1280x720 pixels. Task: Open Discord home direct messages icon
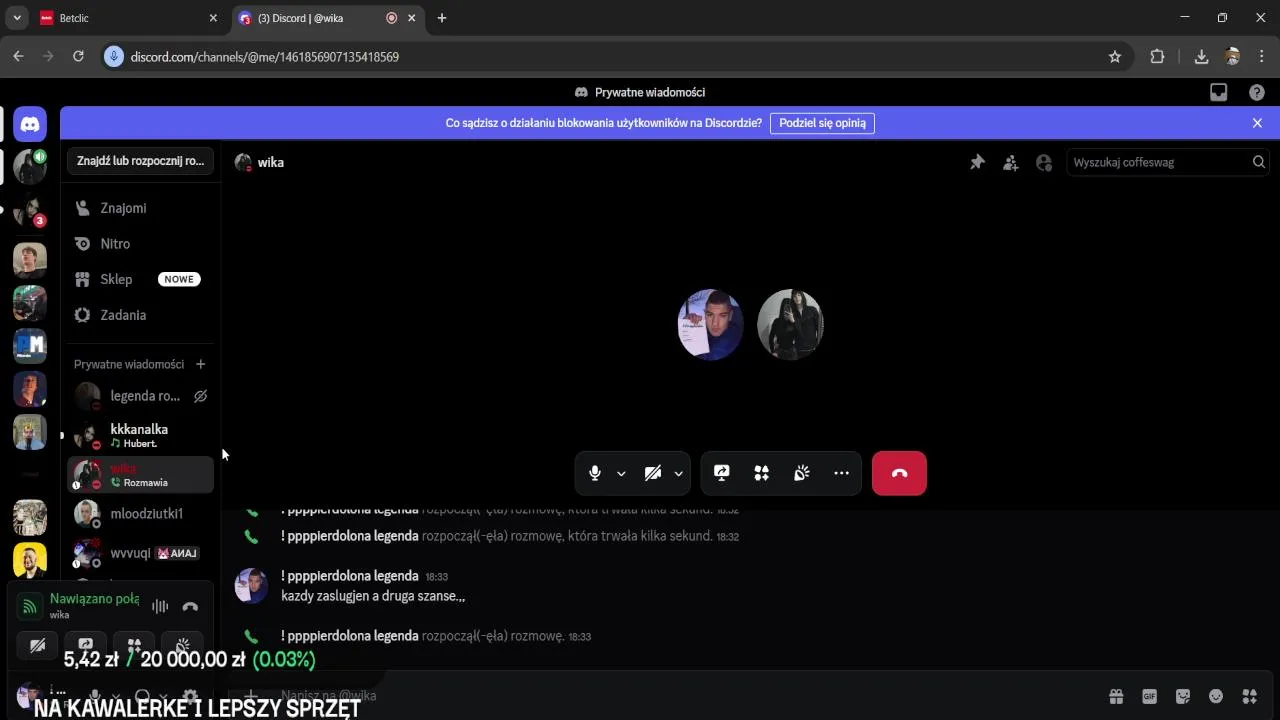[30, 125]
